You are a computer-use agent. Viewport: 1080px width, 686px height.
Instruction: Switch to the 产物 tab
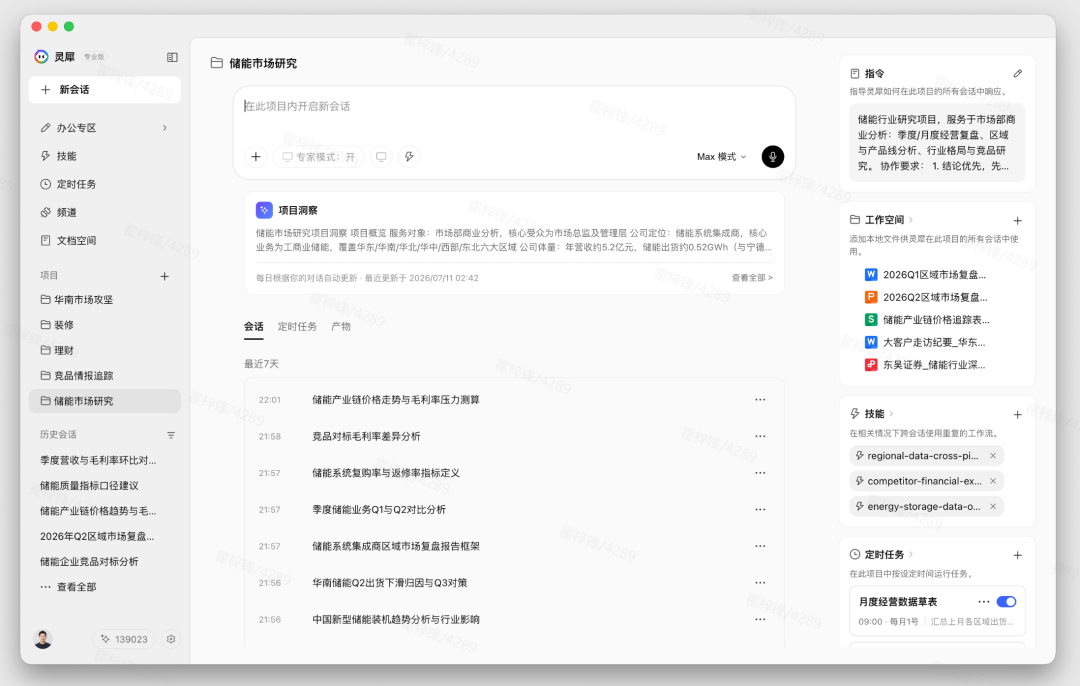341,326
